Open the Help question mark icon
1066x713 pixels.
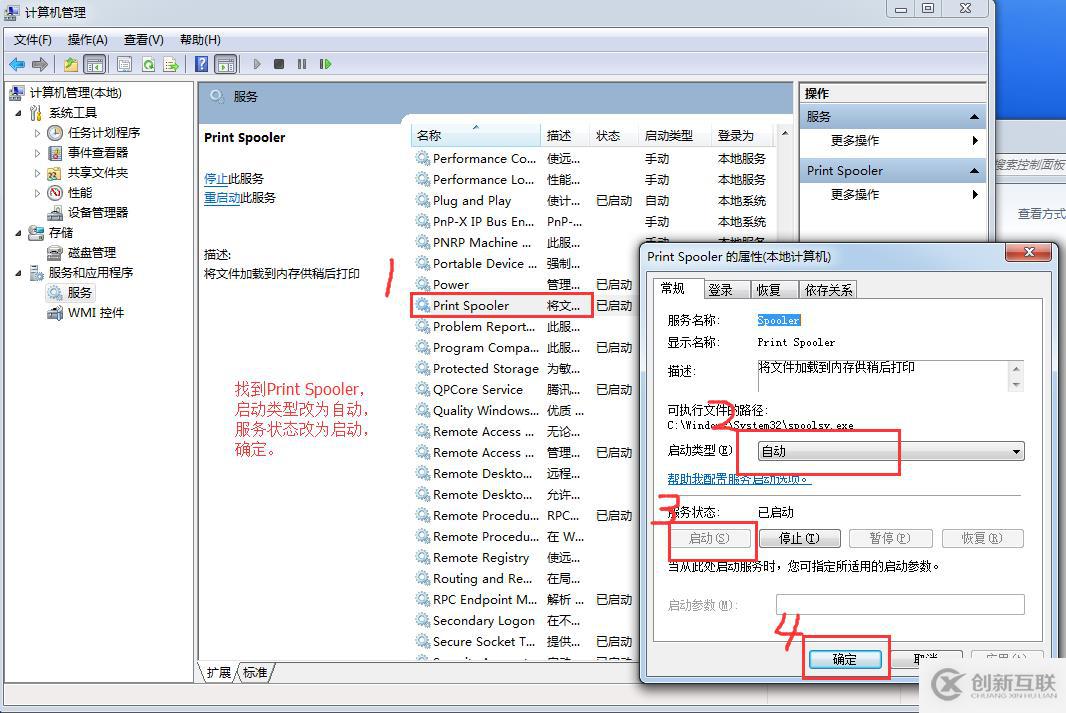click(201, 64)
